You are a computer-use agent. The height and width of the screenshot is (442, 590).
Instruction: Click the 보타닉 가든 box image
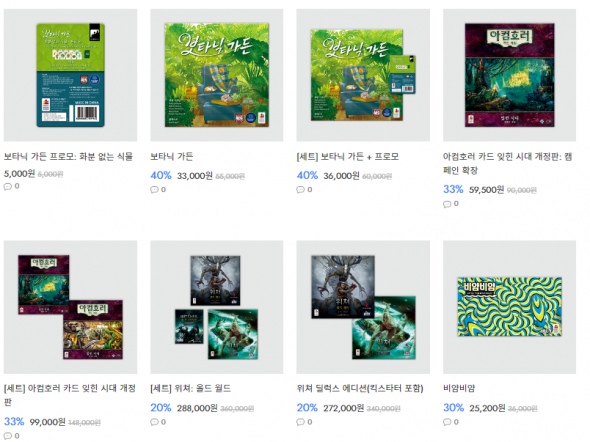point(217,75)
